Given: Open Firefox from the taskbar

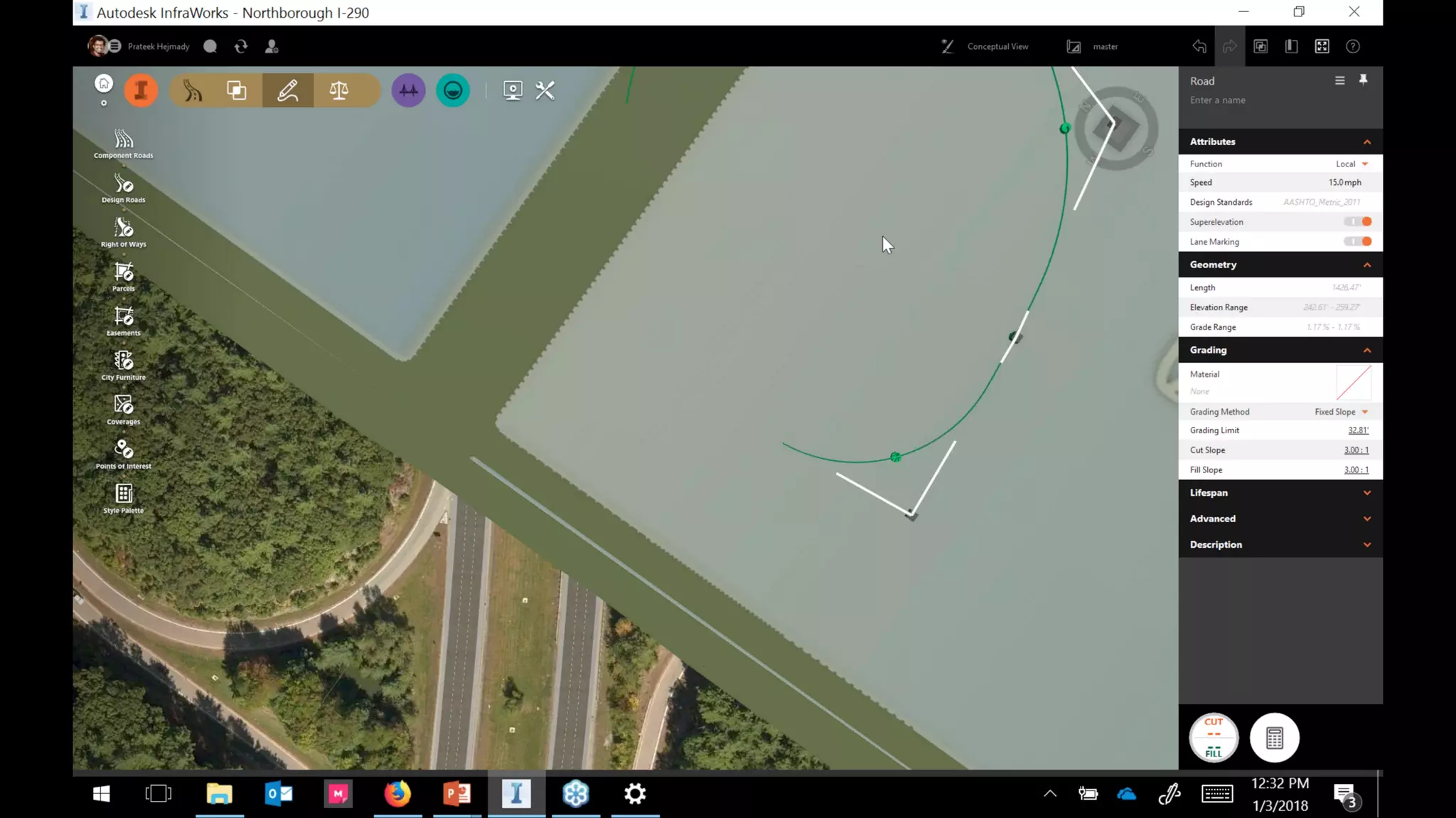Looking at the screenshot, I should 397,794.
